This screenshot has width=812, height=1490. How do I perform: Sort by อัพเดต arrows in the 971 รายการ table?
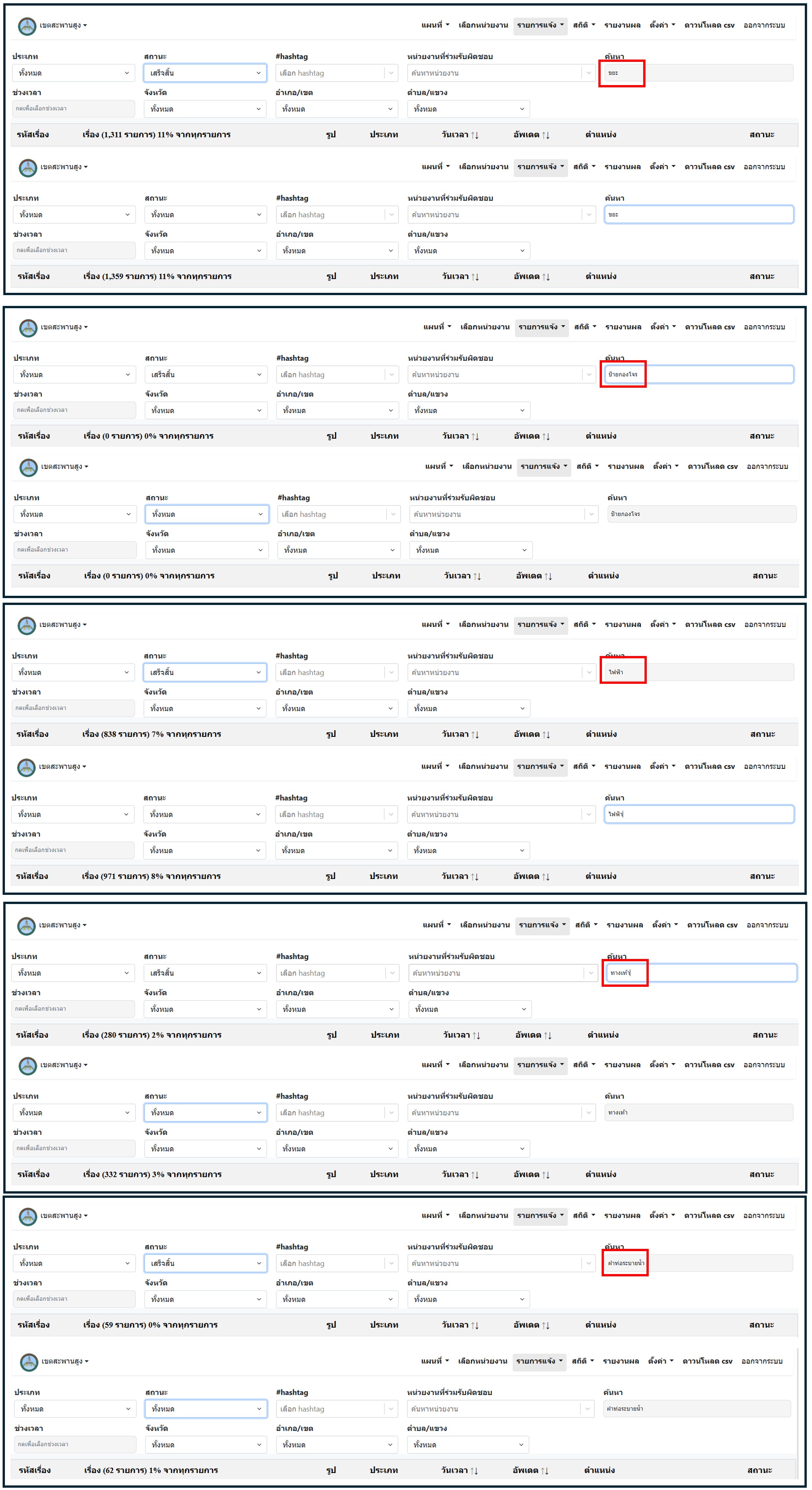click(546, 876)
